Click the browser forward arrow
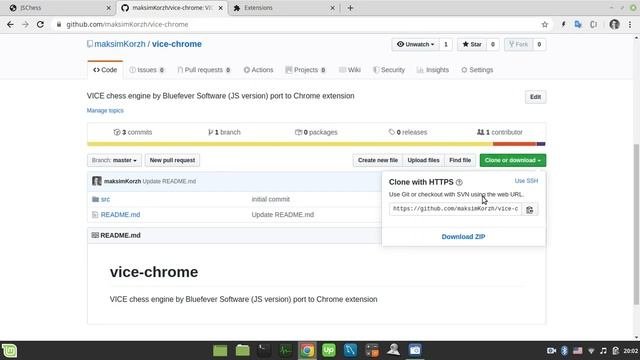This screenshot has width=640, height=360. (25, 24)
